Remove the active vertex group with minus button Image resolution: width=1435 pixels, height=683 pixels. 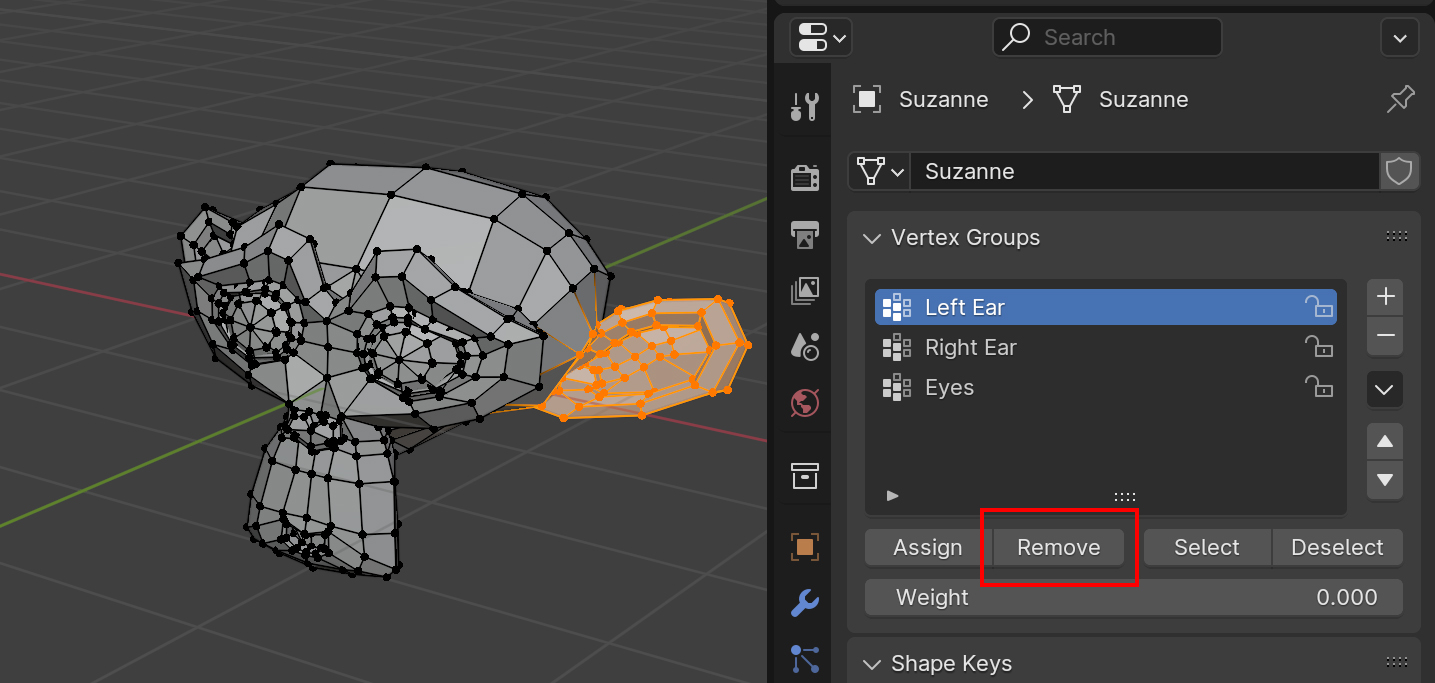(x=1385, y=336)
